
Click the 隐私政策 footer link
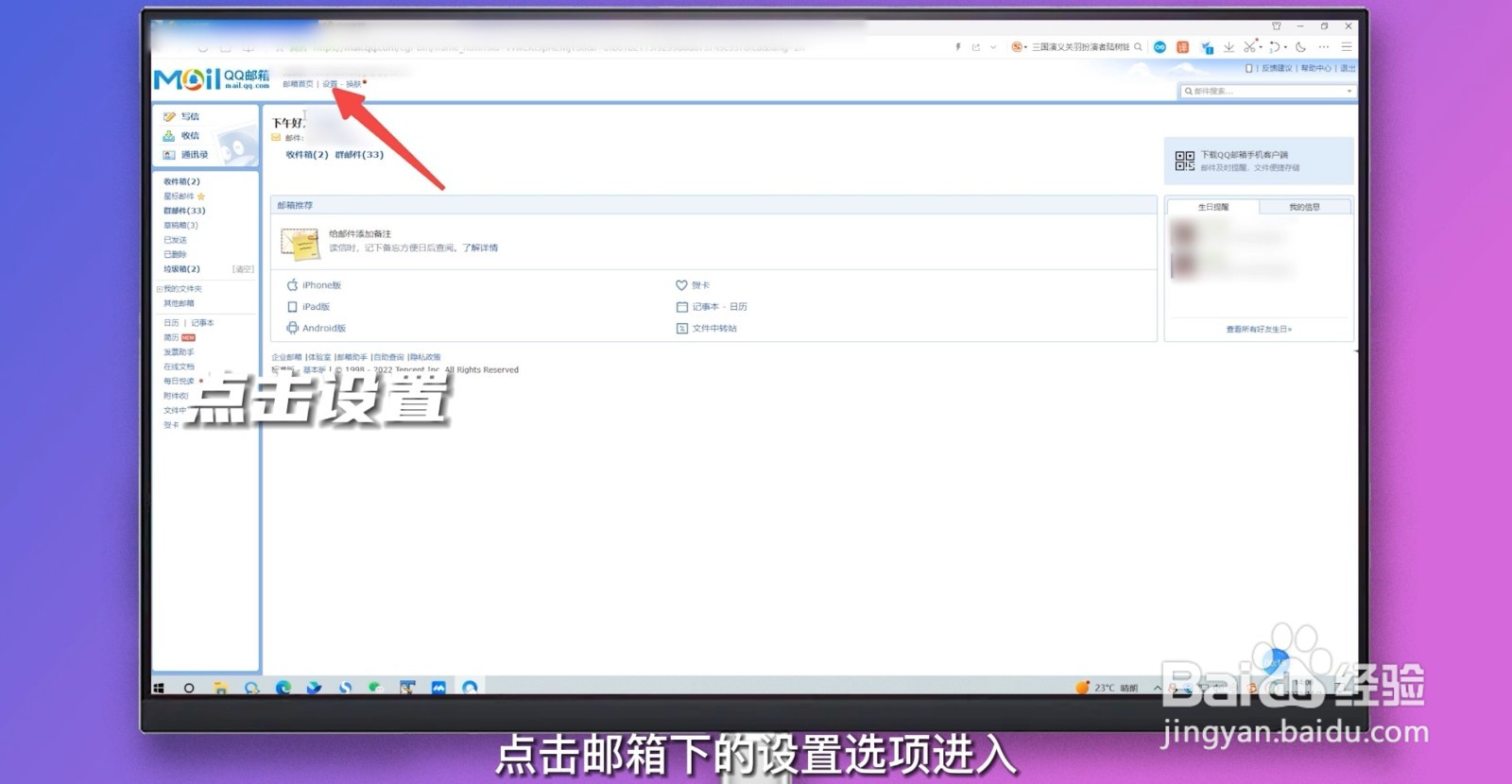pos(425,357)
